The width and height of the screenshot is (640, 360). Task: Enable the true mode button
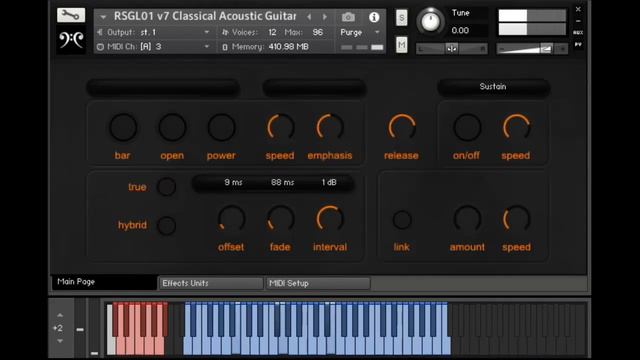pos(167,187)
